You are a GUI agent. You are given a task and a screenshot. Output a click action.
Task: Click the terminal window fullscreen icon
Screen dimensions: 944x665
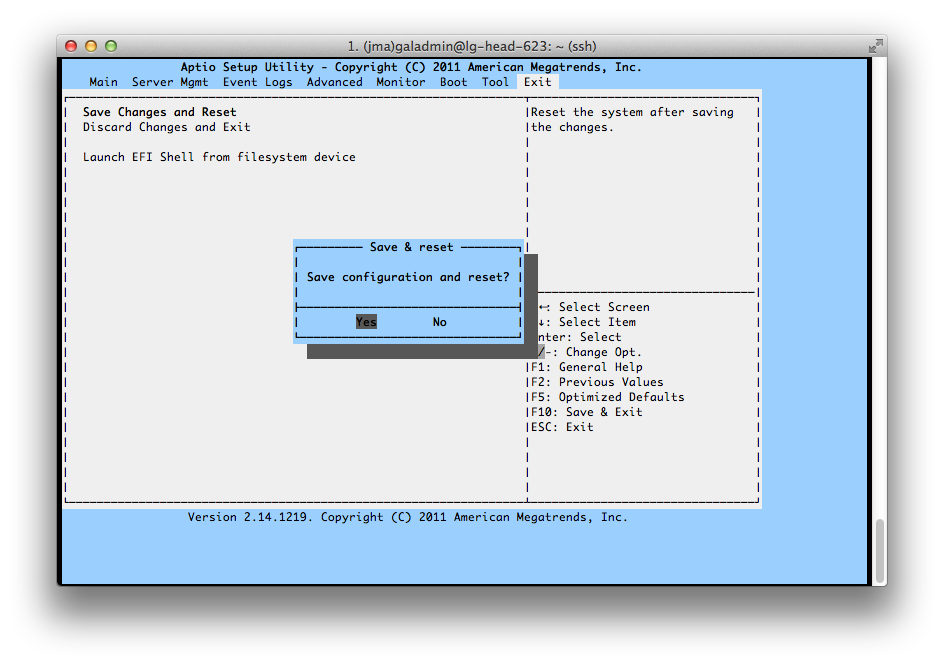[x=875, y=46]
